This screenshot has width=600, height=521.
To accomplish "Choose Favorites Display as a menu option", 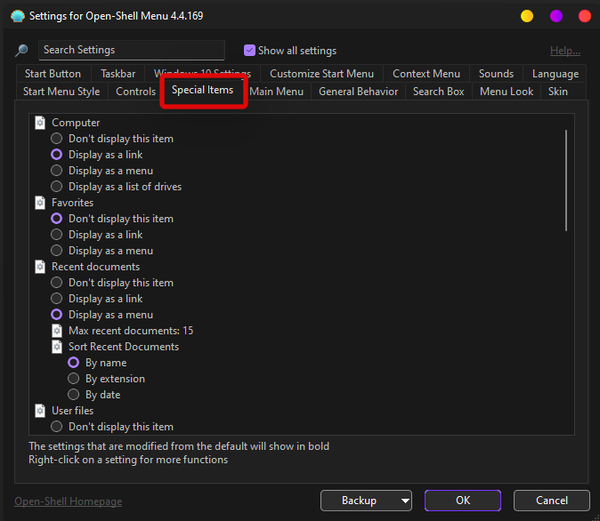I will click(57, 251).
